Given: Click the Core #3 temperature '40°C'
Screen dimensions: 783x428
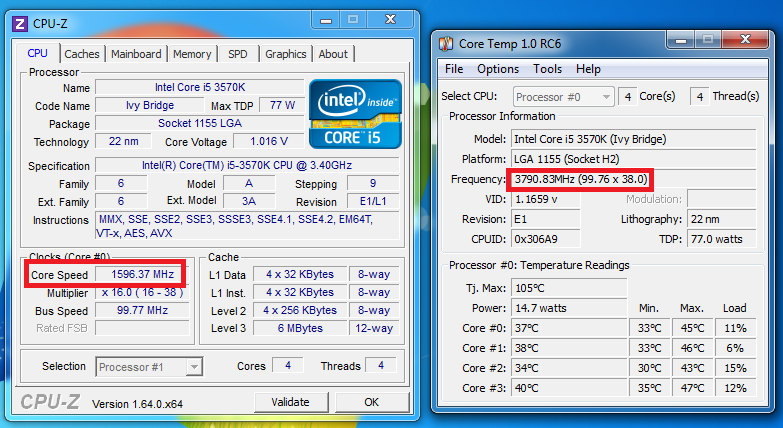Looking at the screenshot, I should click(x=569, y=388).
